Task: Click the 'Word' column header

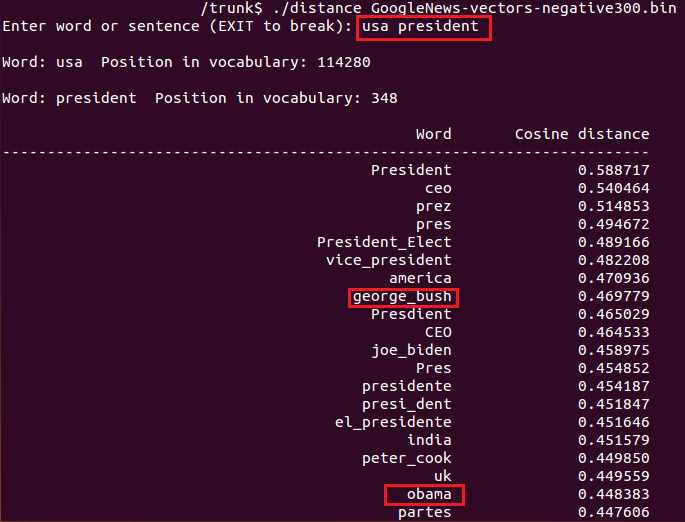Action: coord(433,134)
